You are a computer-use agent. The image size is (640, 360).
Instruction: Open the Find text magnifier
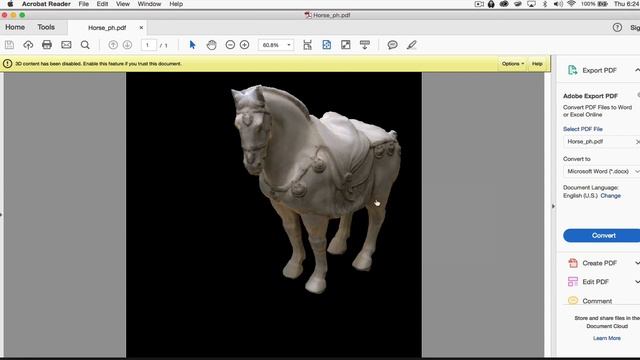pos(85,45)
